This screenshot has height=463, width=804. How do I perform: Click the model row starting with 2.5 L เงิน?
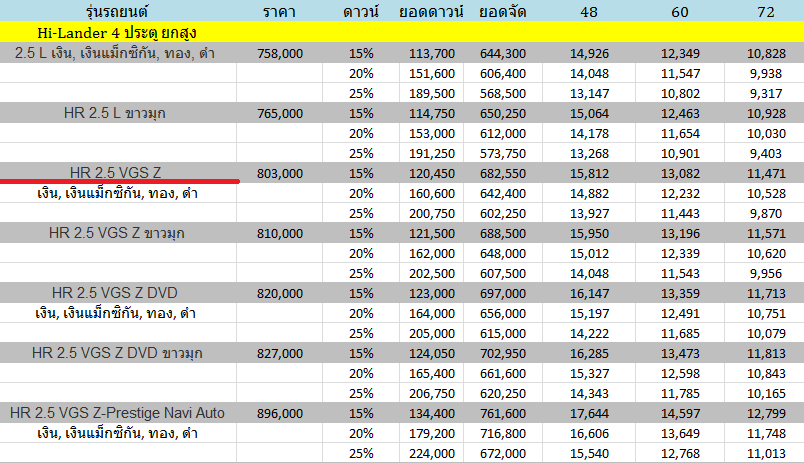tap(115, 53)
